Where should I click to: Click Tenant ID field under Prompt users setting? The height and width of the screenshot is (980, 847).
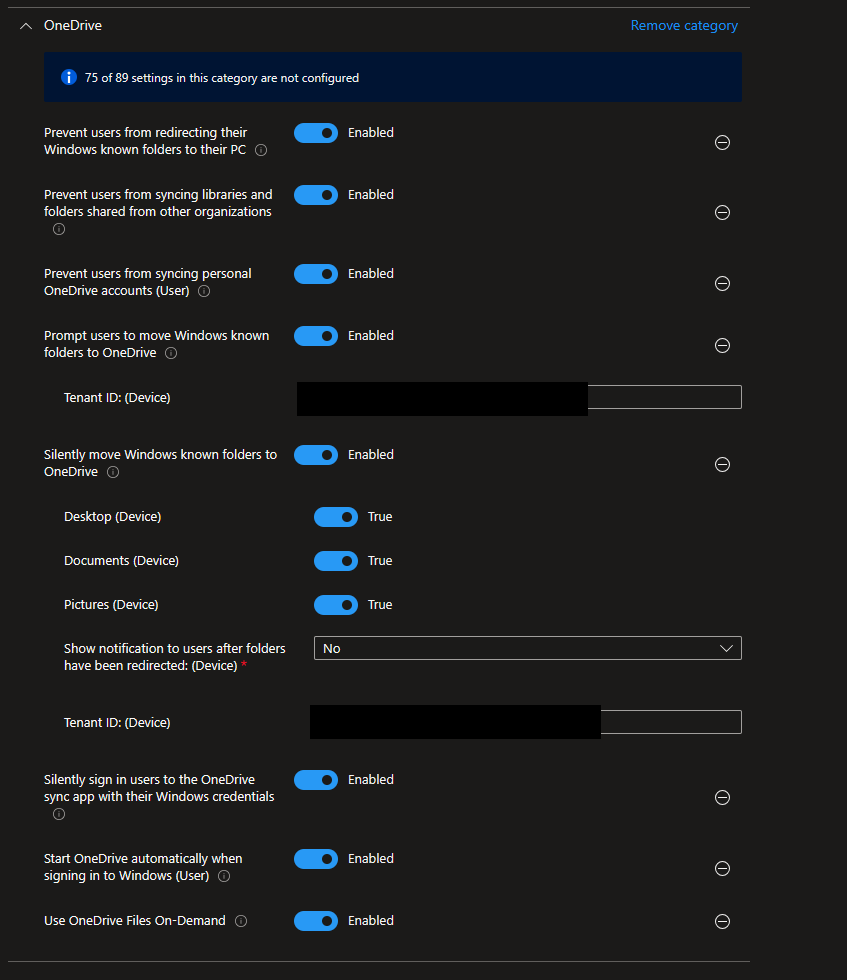tap(664, 397)
